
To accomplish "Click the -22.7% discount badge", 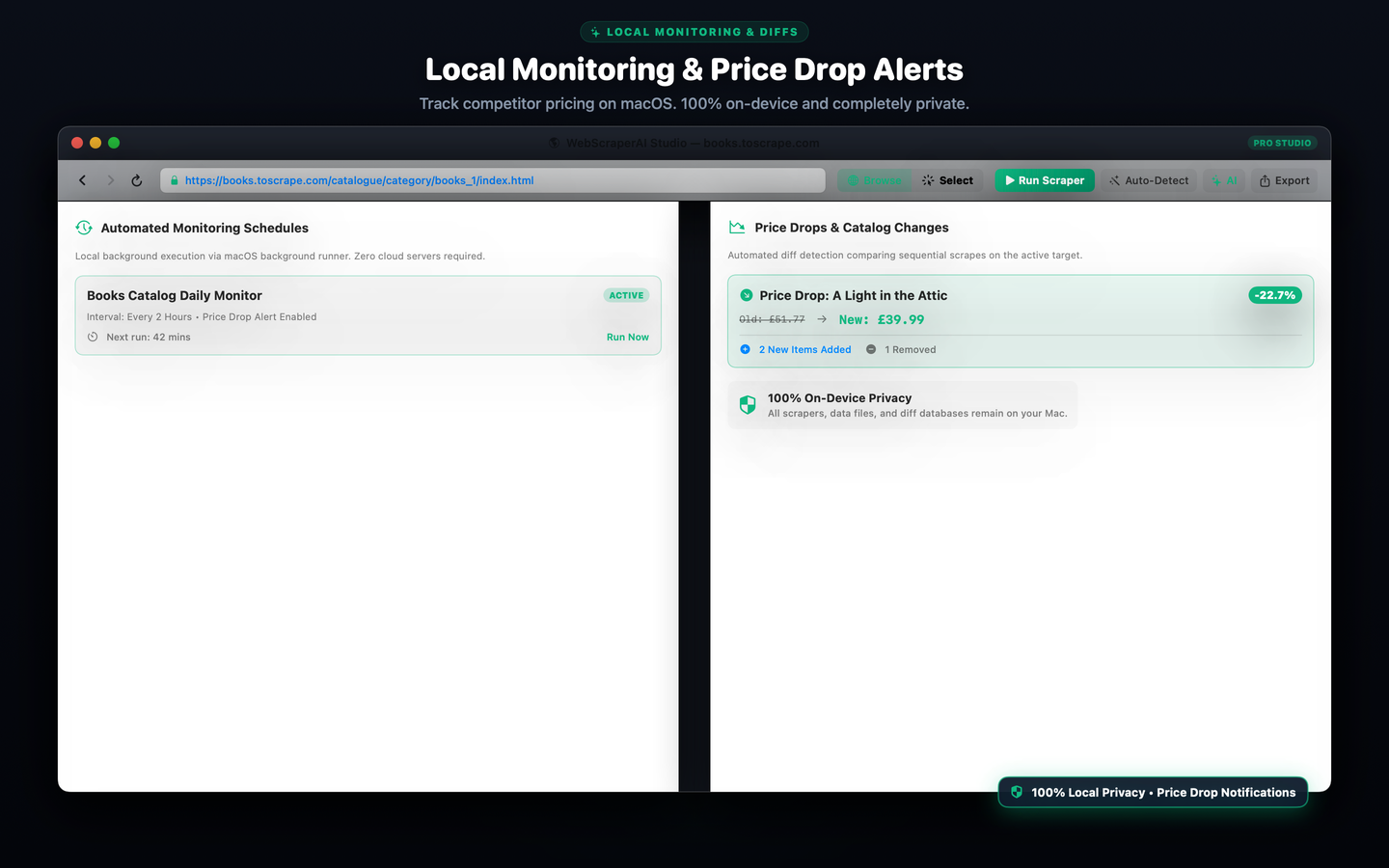I will (1275, 295).
